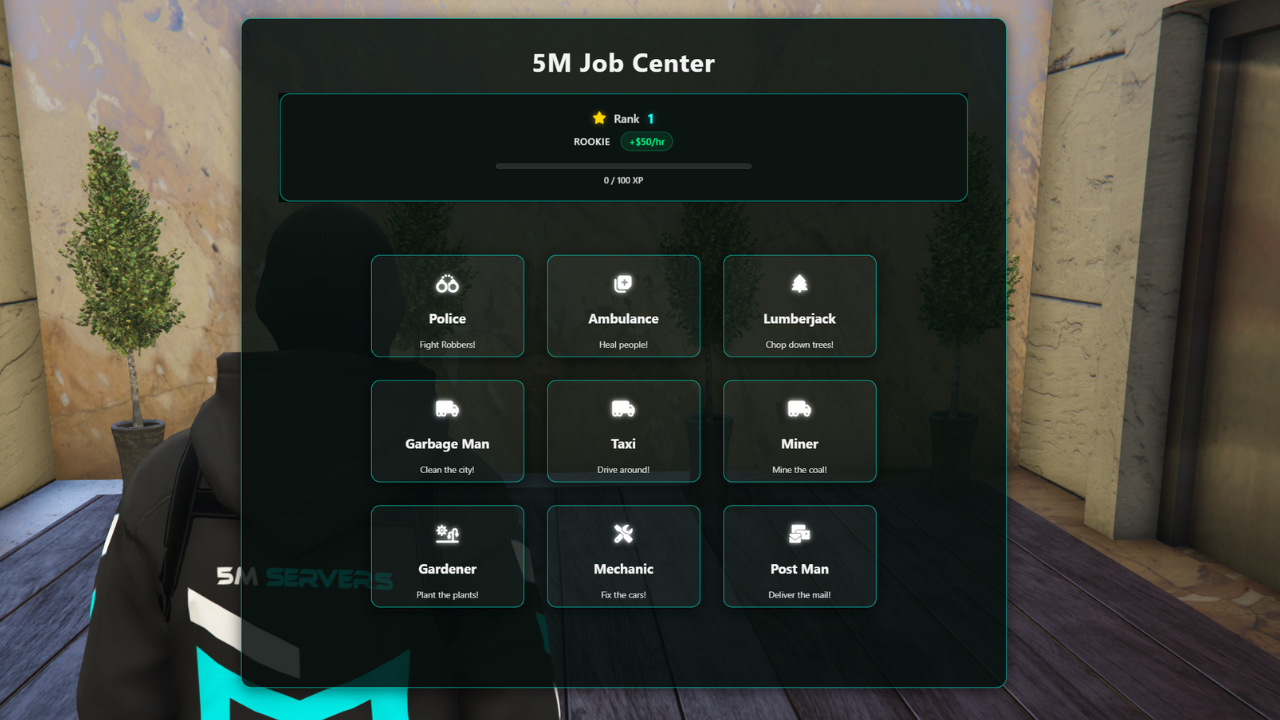Click 'Fight Robbers!' description
1280x720 pixels.
point(447,345)
